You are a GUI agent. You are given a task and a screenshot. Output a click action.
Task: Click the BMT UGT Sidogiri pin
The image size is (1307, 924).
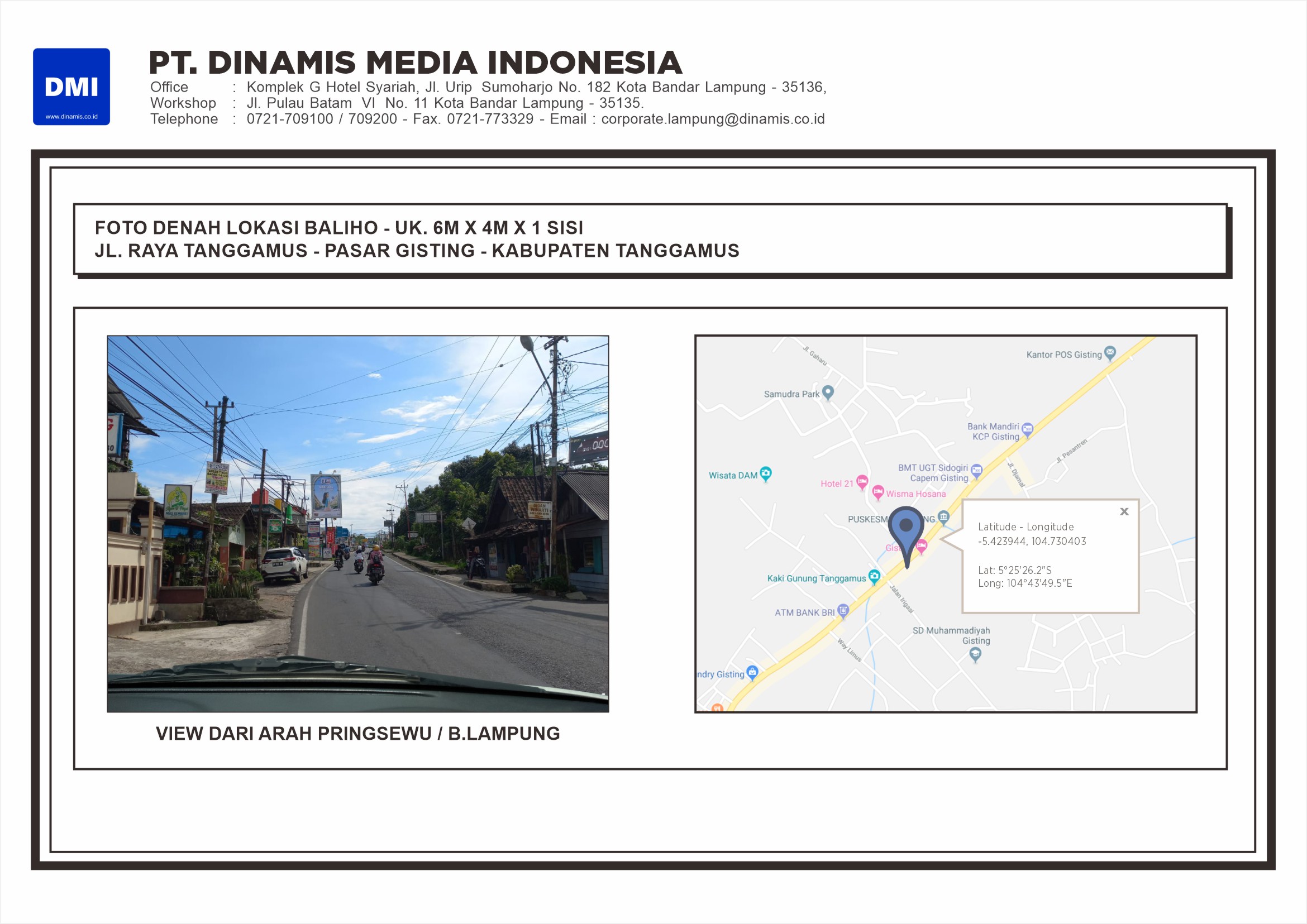[x=976, y=471]
